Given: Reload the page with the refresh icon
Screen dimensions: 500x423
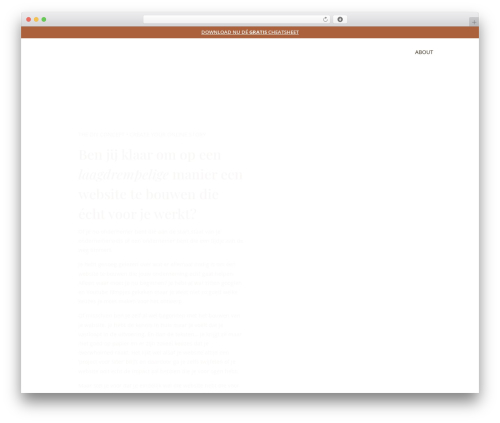Looking at the screenshot, I should 325,19.
